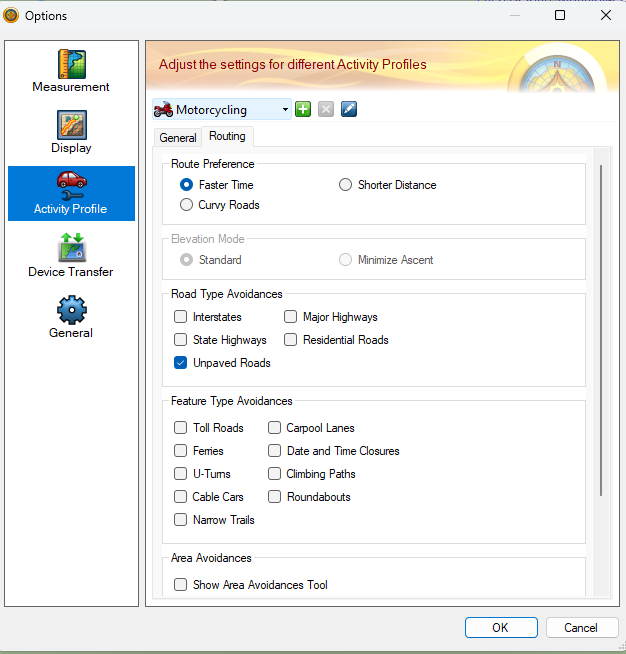Select the Activity Profile section
The width and height of the screenshot is (626, 654).
(x=71, y=193)
